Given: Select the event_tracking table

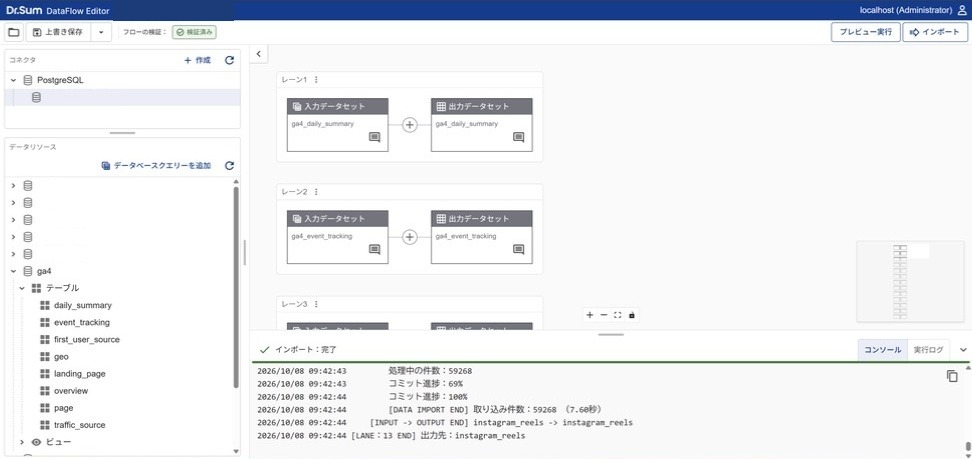Looking at the screenshot, I should [82, 323].
